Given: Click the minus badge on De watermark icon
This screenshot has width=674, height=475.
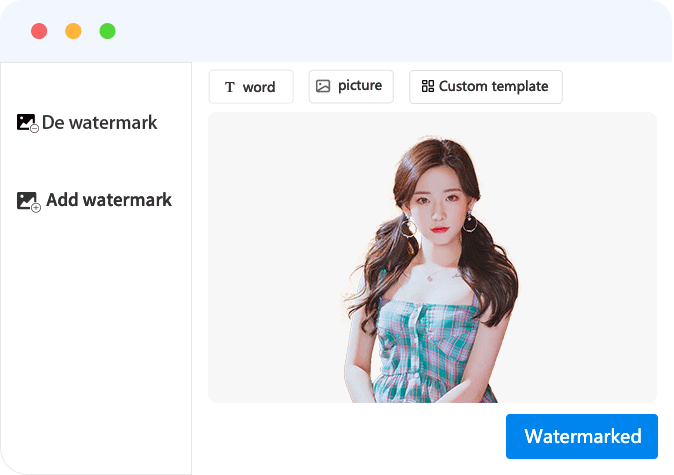Looking at the screenshot, I should point(34,128).
